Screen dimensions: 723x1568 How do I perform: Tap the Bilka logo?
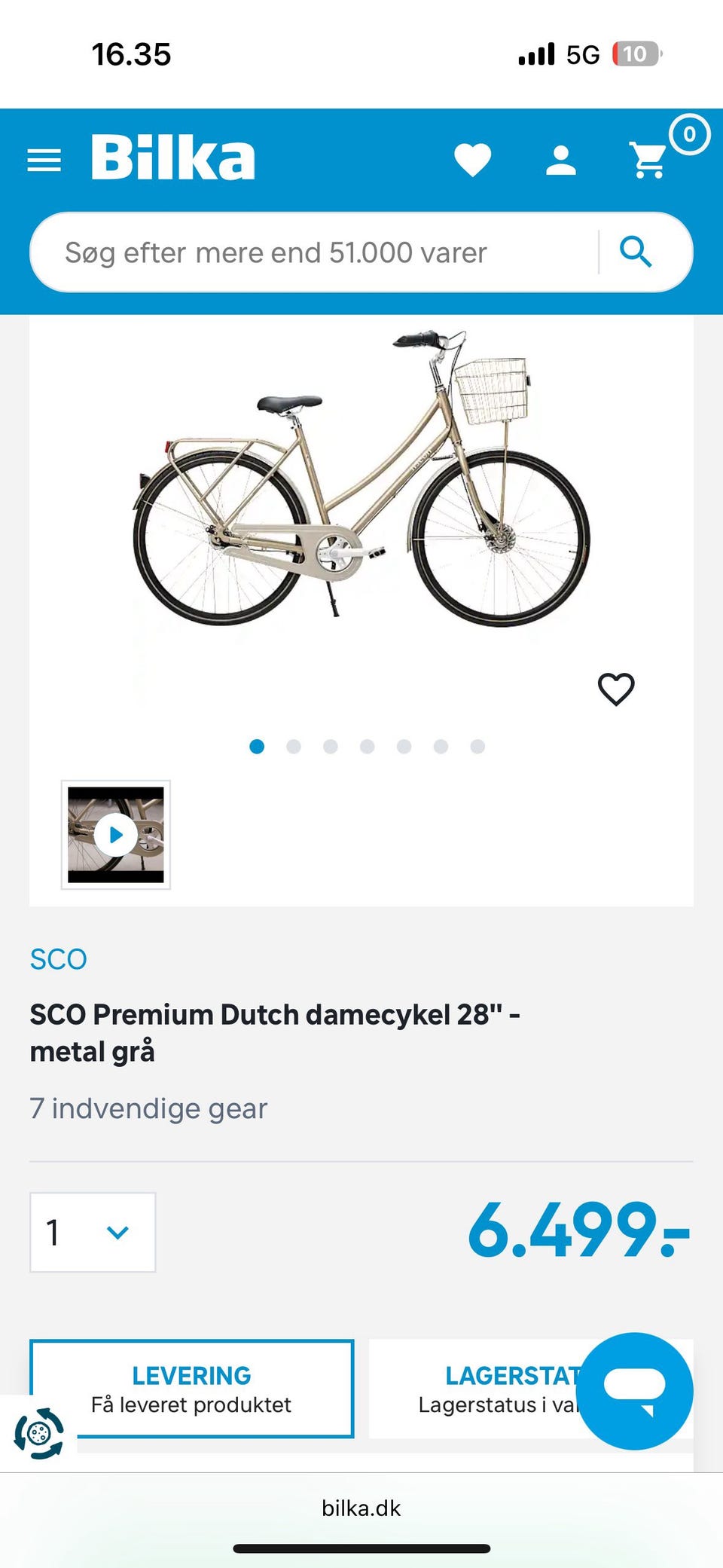point(173,158)
